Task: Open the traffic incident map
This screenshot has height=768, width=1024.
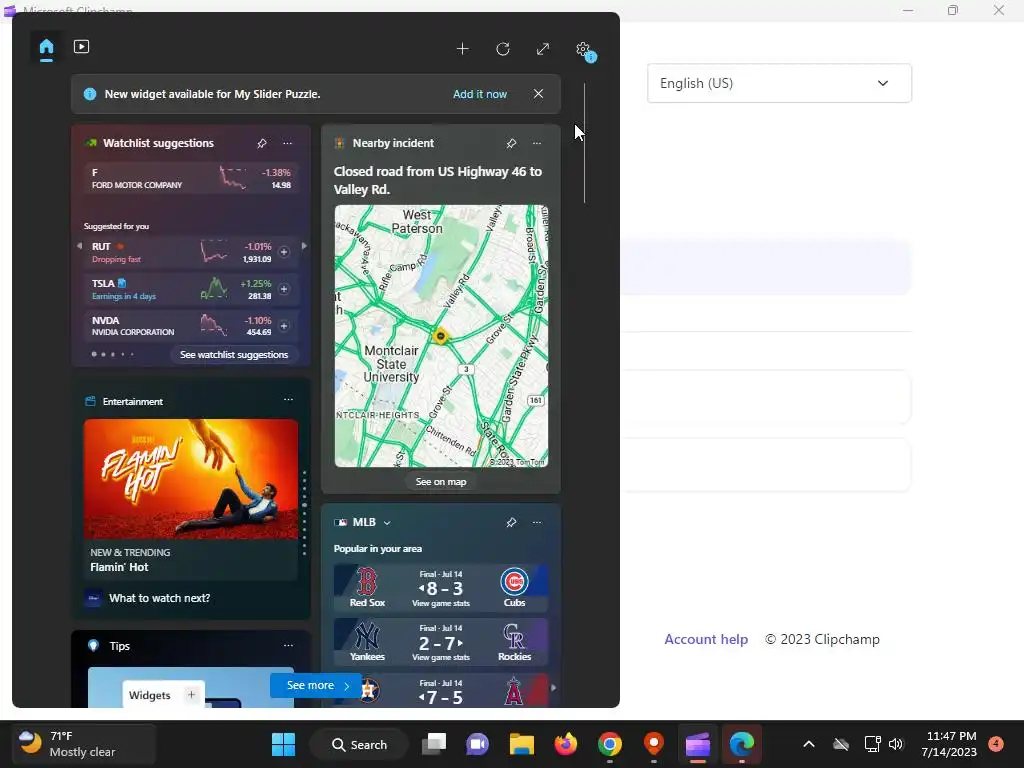Action: pos(441,336)
